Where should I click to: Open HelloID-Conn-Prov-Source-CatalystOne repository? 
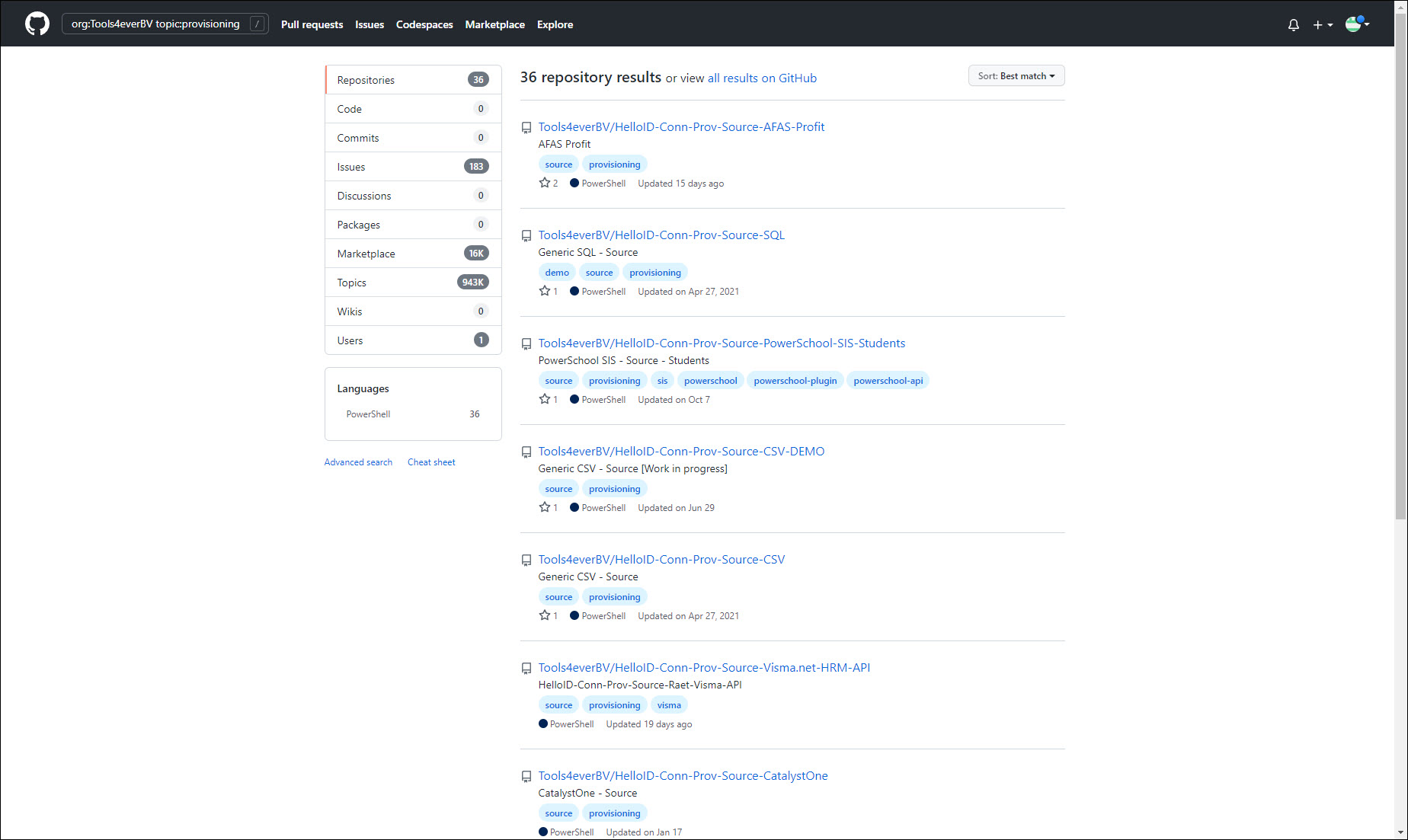[683, 776]
